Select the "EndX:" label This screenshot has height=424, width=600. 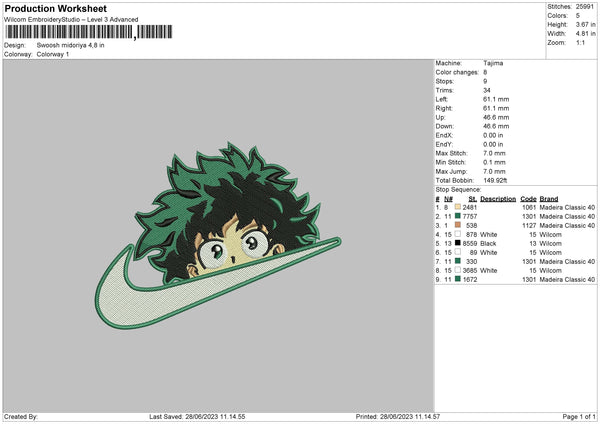[x=444, y=135]
